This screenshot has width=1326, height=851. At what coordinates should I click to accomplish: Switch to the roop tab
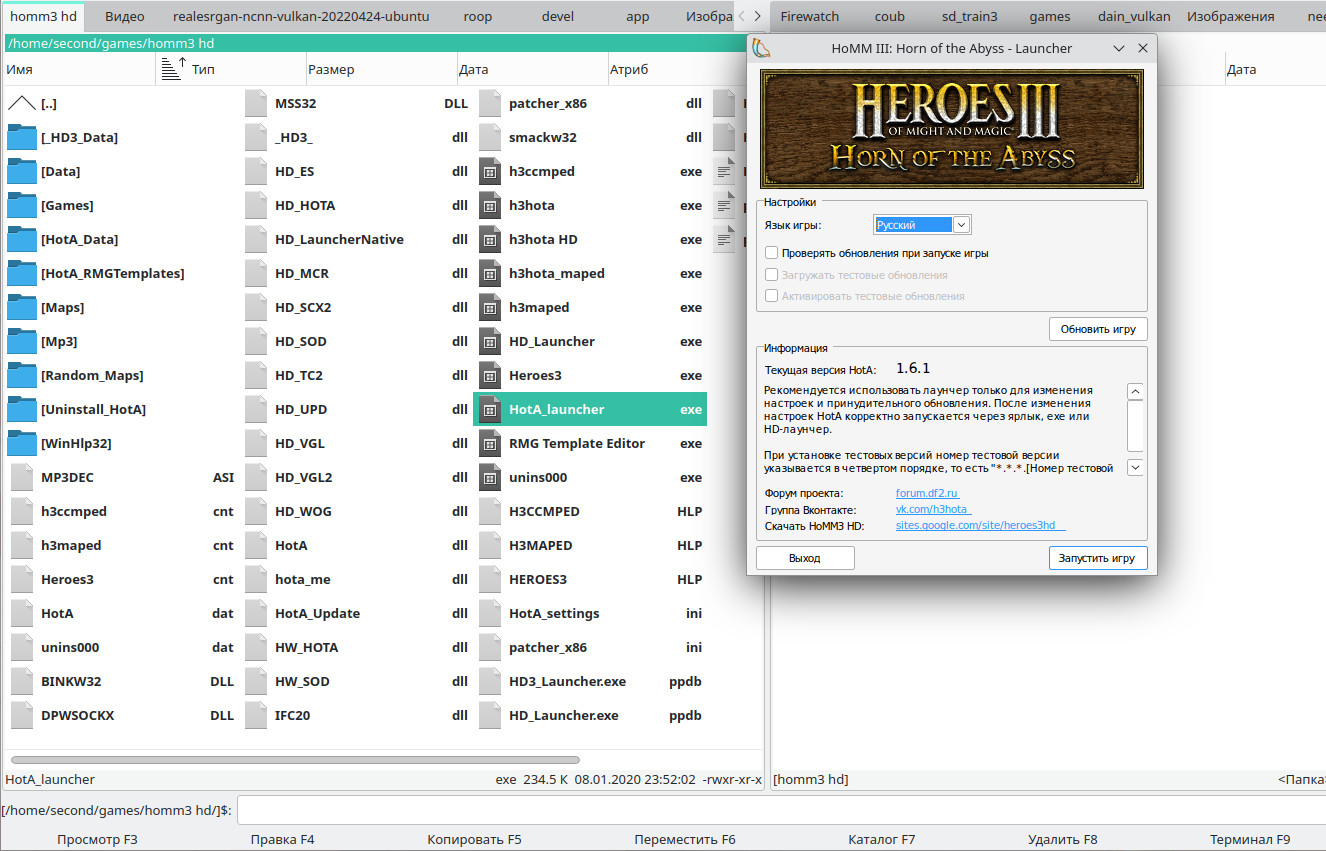478,16
